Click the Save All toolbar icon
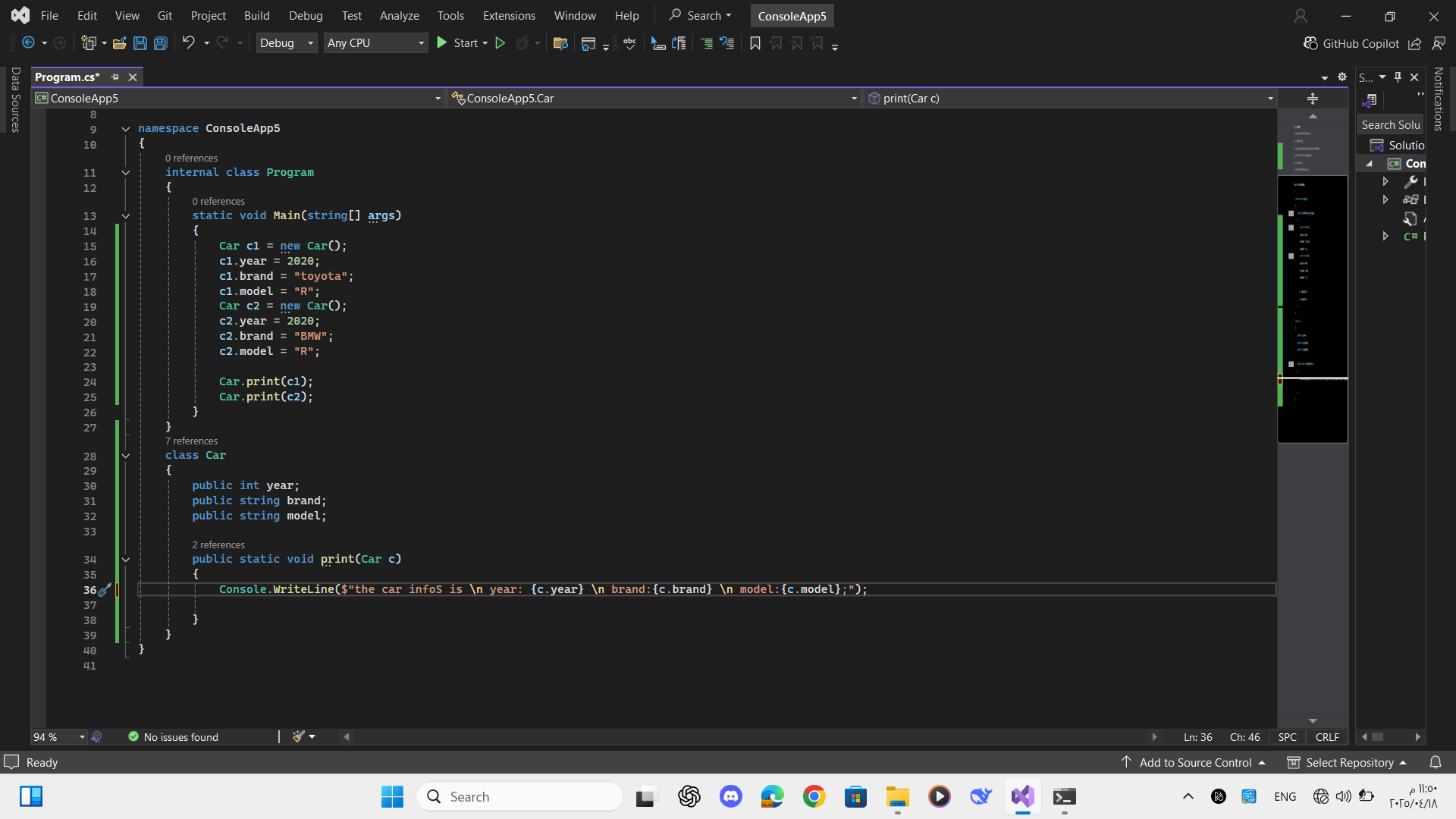Viewport: 1456px width, 819px height. 160,43
